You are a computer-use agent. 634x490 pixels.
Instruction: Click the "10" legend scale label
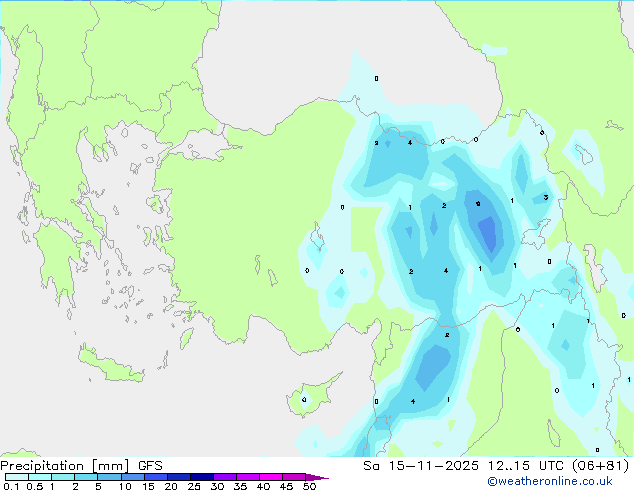click(125, 486)
